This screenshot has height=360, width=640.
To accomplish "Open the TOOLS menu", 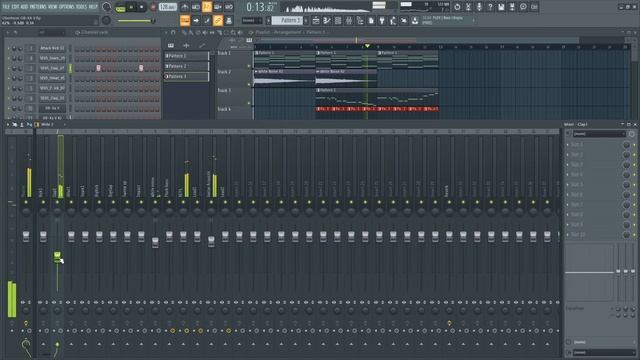I will coord(82,7).
